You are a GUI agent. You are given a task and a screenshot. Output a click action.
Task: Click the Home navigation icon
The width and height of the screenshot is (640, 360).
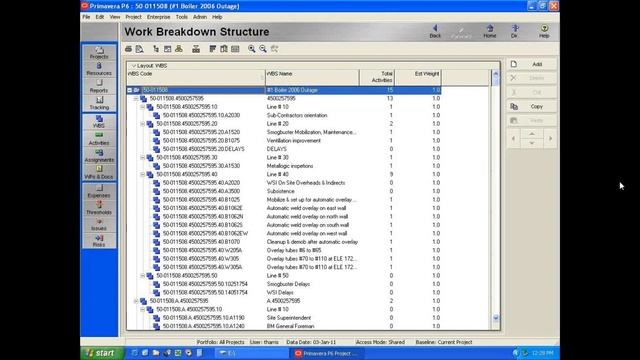[x=490, y=31]
